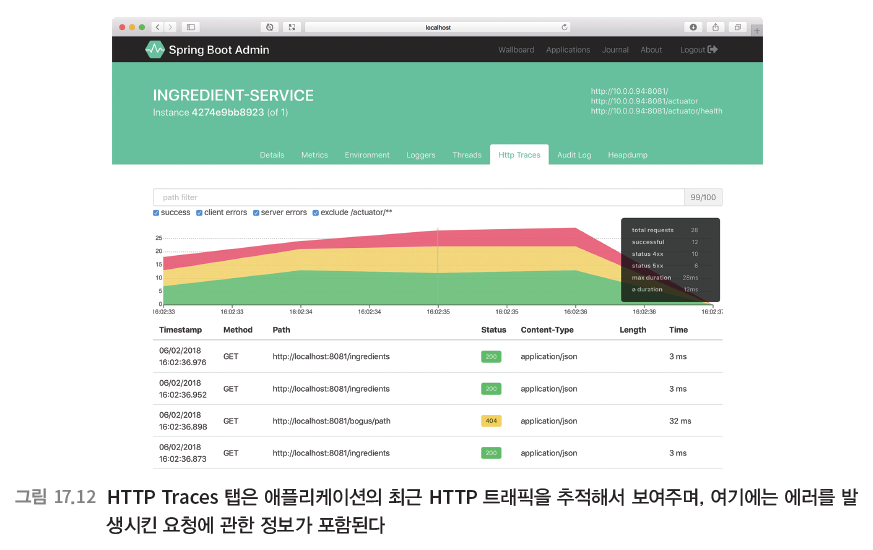
Task: Click the 99/100 counter badge
Action: click(703, 197)
